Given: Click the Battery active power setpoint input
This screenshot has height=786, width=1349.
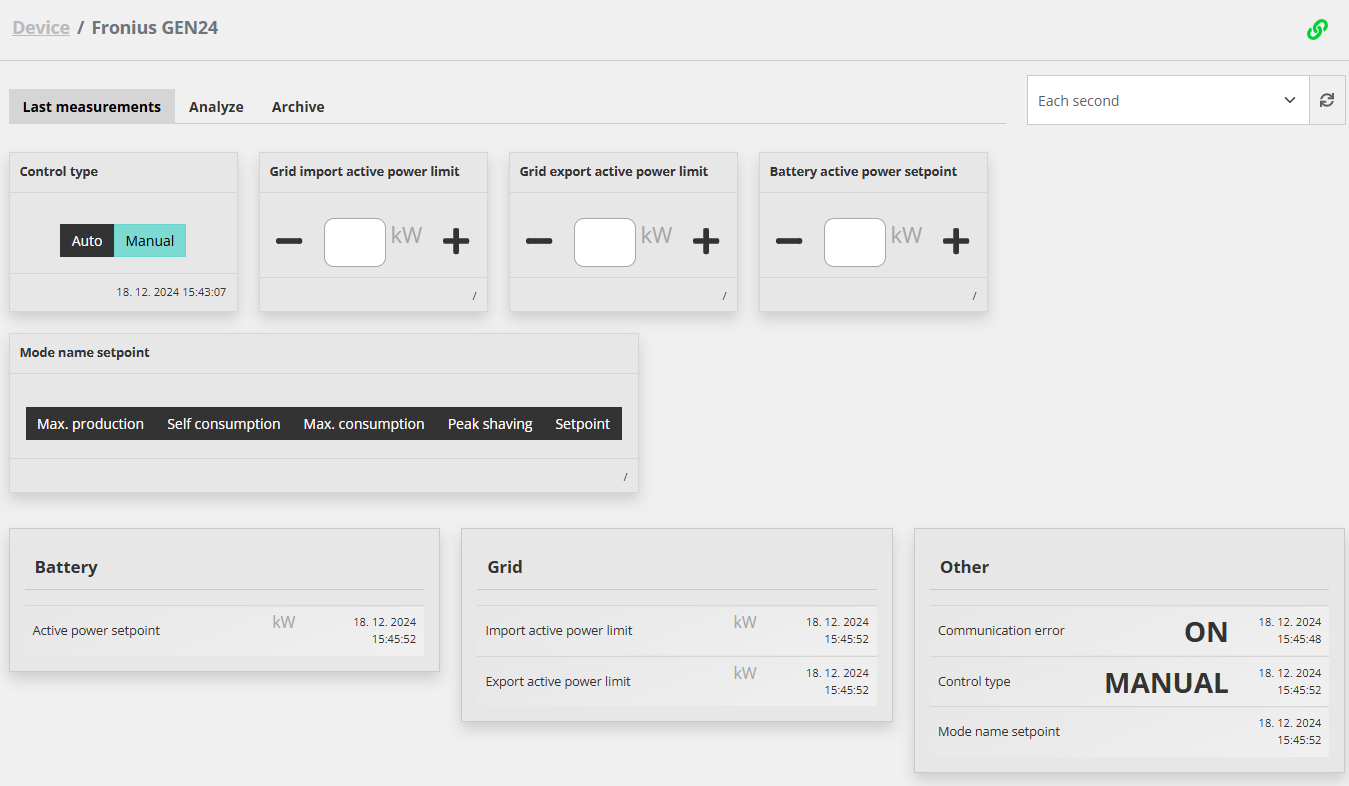Looking at the screenshot, I should [855, 242].
